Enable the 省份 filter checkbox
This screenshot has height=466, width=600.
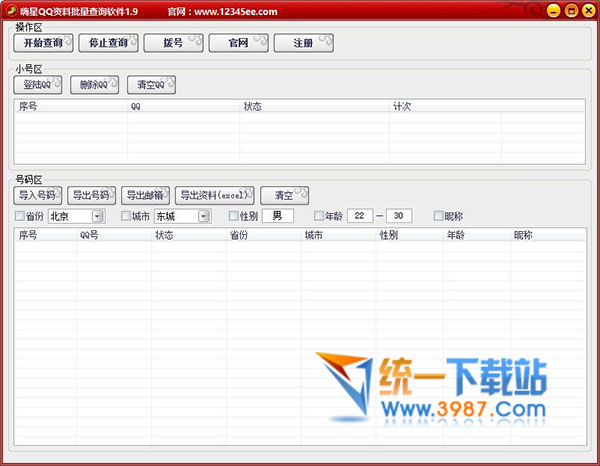(20, 216)
